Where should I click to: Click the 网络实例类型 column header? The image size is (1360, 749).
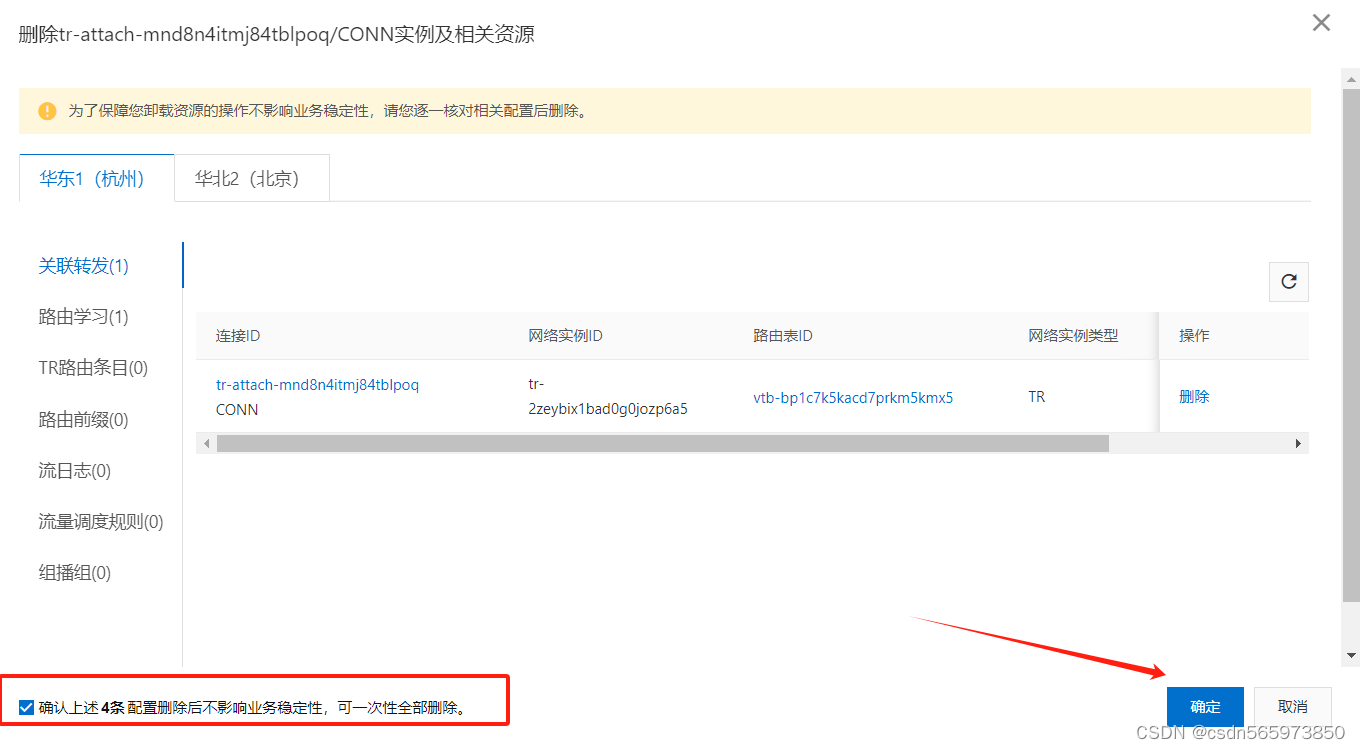tap(1073, 336)
